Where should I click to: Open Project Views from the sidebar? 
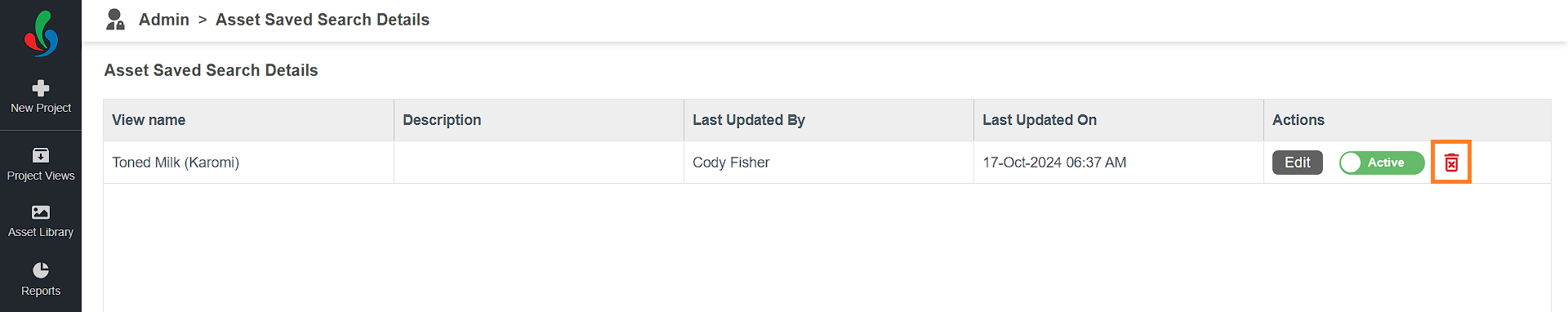point(41,164)
